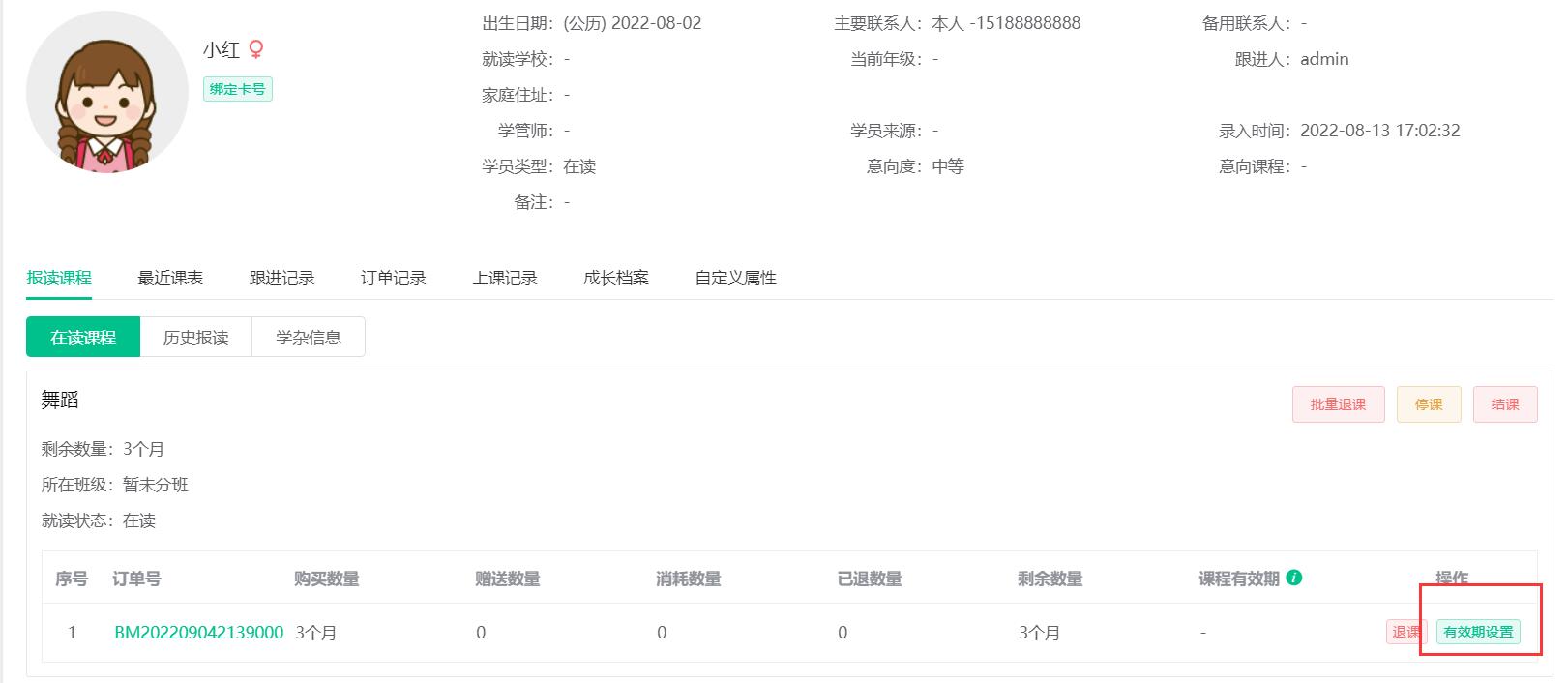The width and height of the screenshot is (1568, 683).
Task: Show the 学杂信息 sub-tab
Action: [308, 338]
